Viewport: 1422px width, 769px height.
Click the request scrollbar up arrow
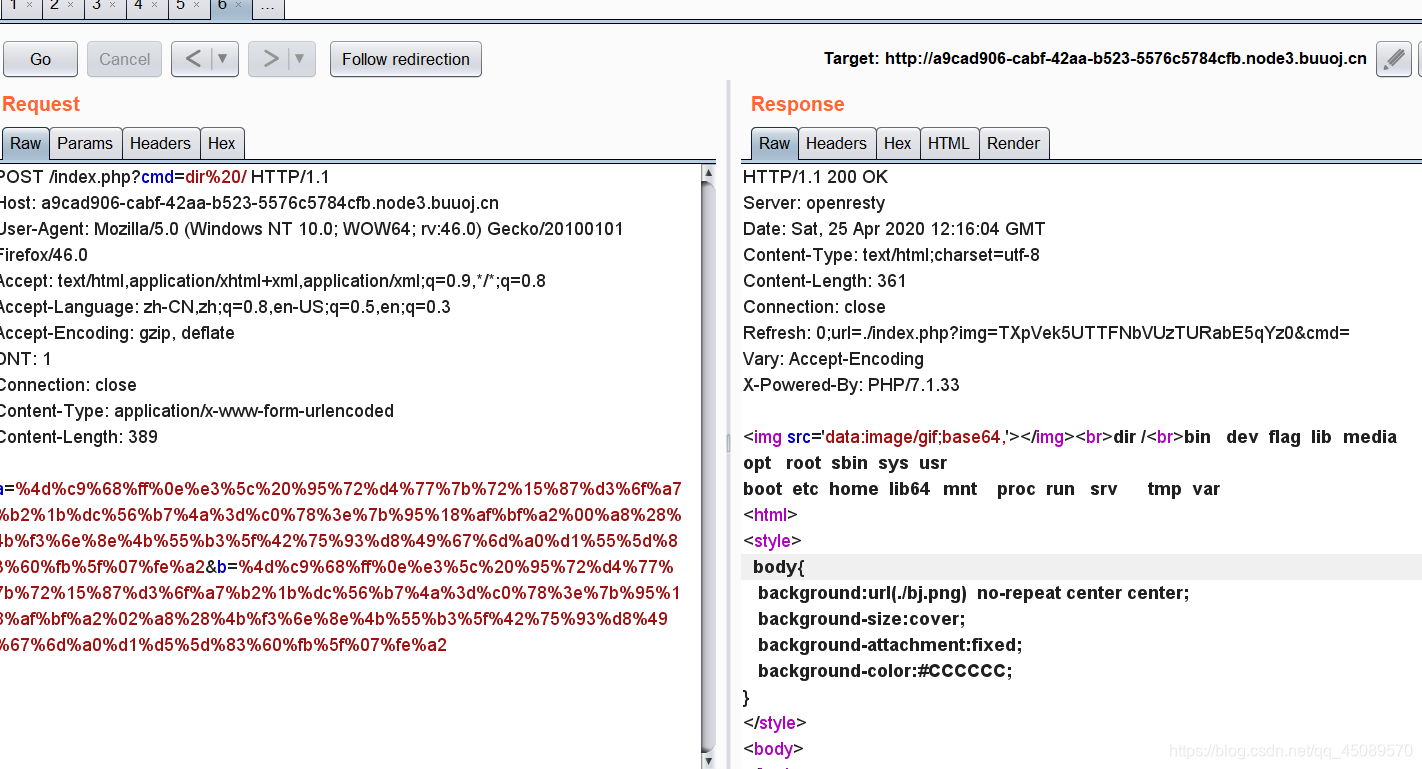[x=709, y=173]
